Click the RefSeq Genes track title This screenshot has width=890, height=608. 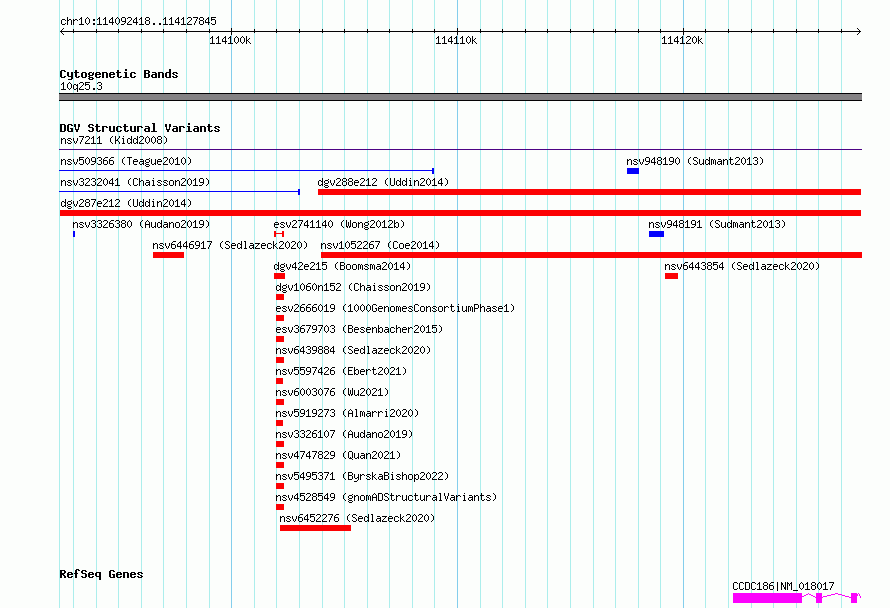101,574
